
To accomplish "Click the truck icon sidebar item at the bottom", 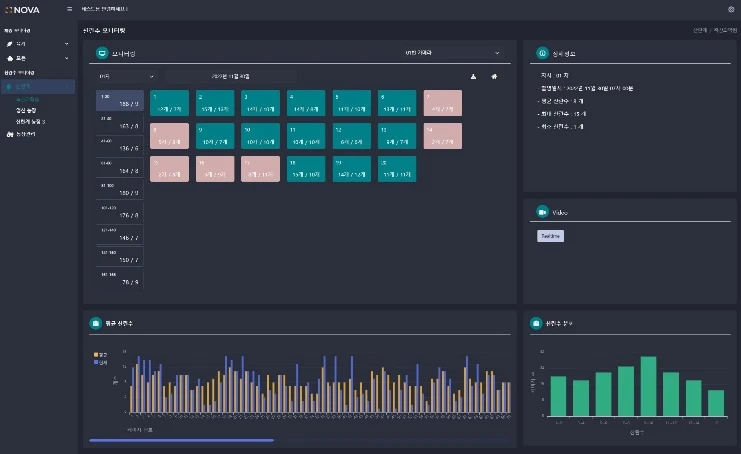I will coord(10,134).
